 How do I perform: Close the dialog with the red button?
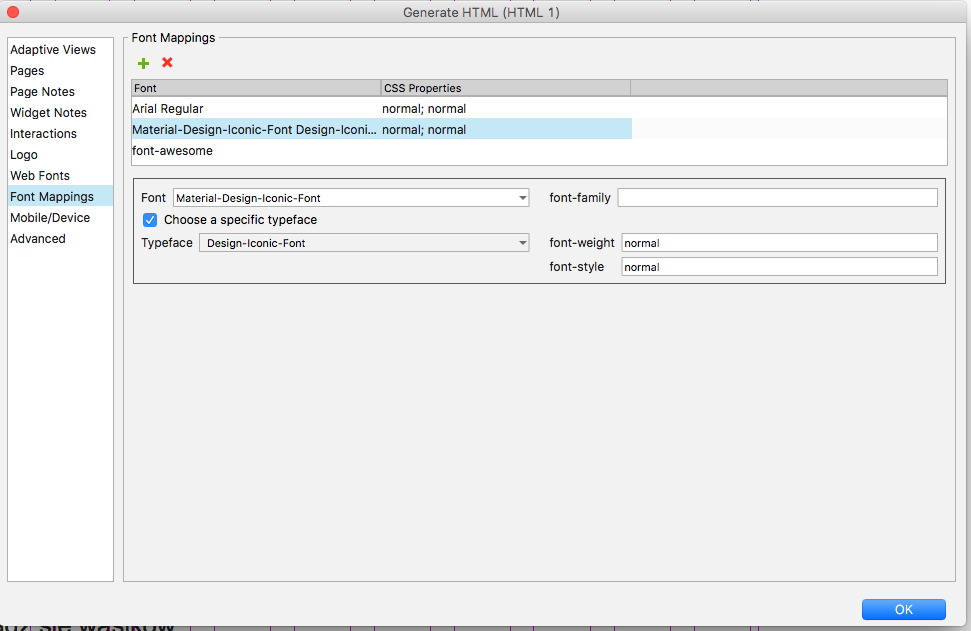click(x=13, y=12)
